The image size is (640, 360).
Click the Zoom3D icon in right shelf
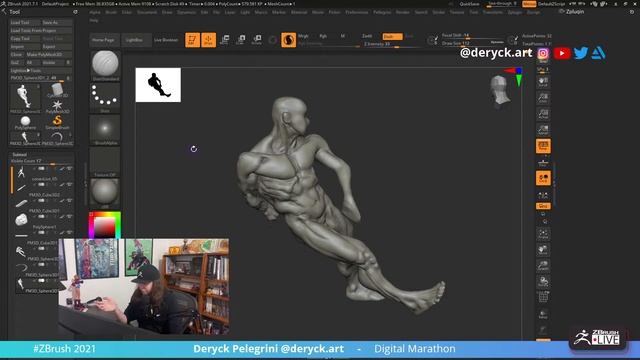coord(543,266)
